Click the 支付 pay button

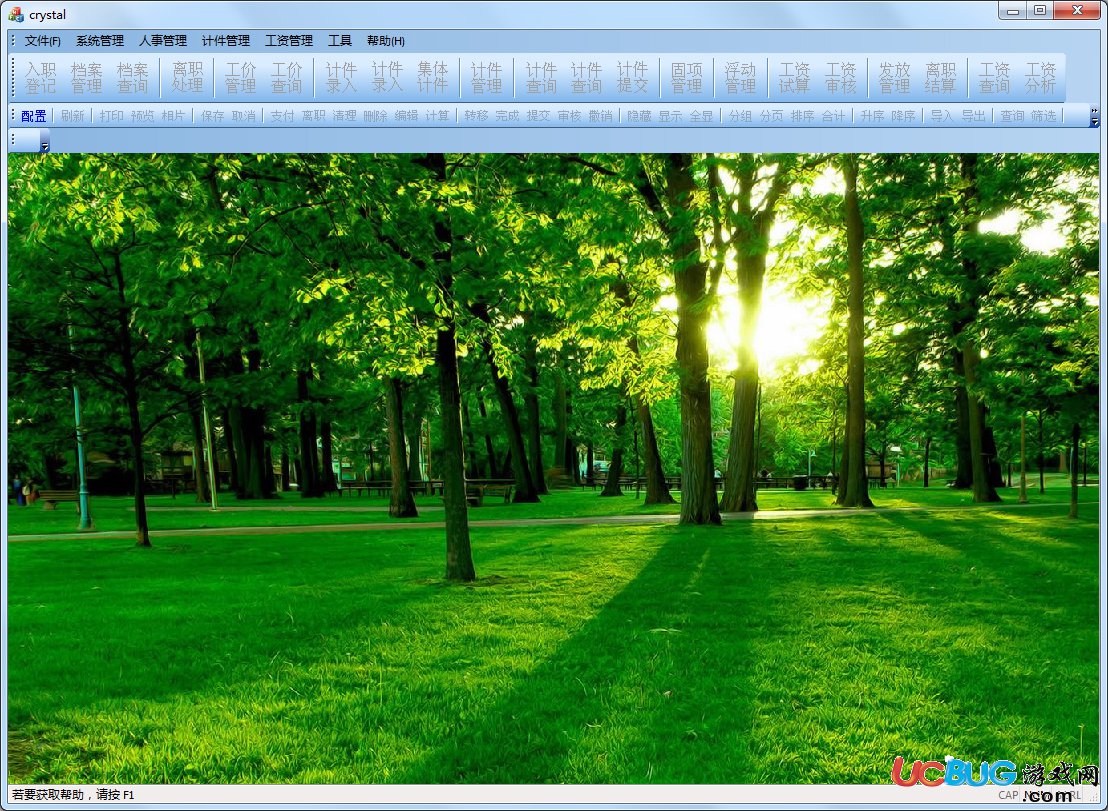click(283, 116)
